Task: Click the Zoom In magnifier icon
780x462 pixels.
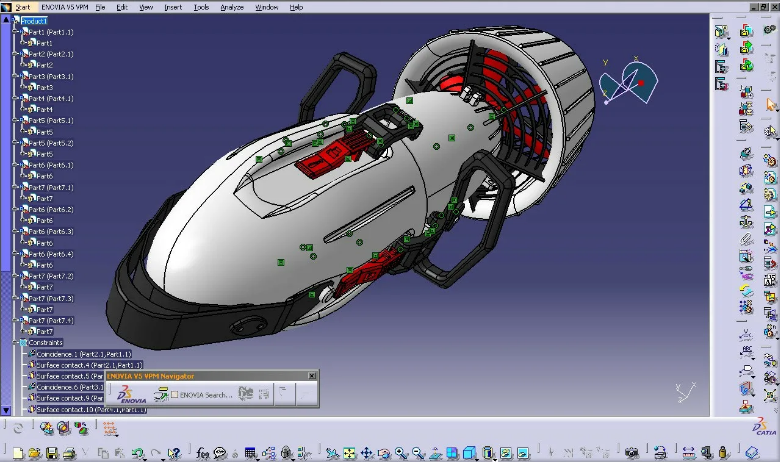Action: (x=400, y=454)
